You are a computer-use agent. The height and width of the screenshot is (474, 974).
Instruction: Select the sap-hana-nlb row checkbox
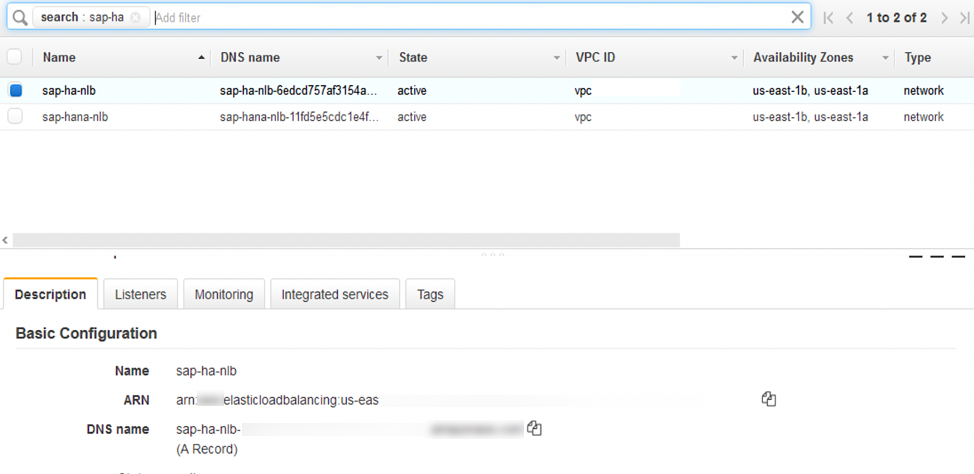[x=15, y=117]
